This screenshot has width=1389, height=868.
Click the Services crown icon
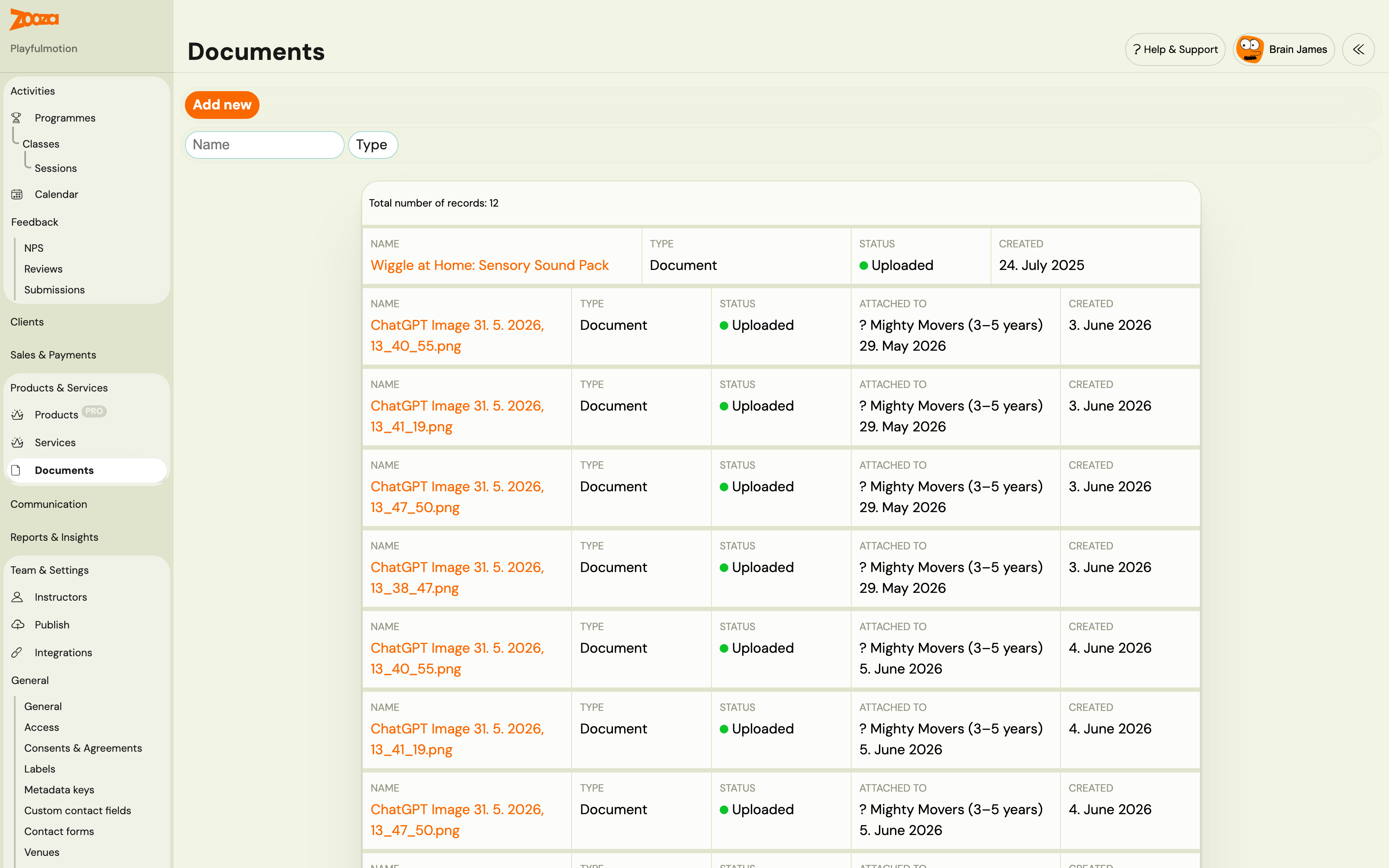17,442
